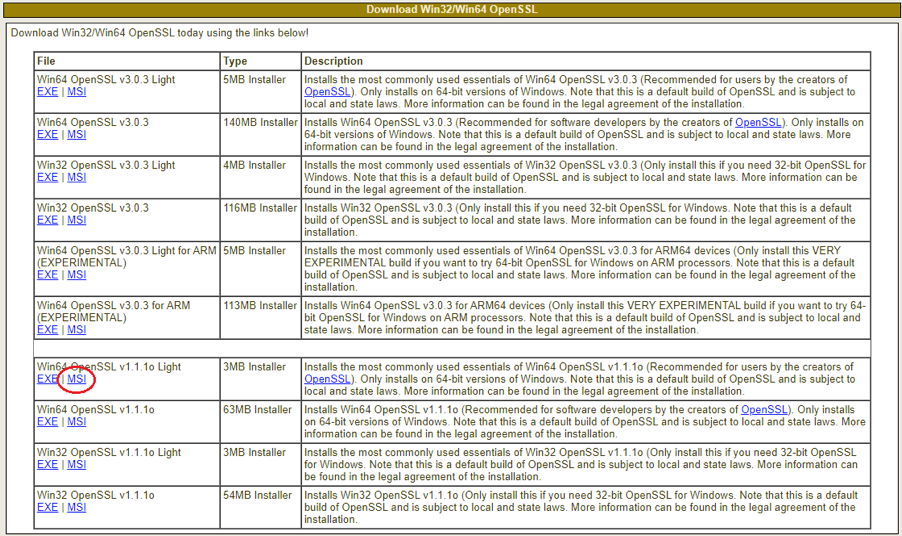Follow OpenSSL link in Win64 v1.1.1o Light description
The image size is (902, 536).
[327, 380]
